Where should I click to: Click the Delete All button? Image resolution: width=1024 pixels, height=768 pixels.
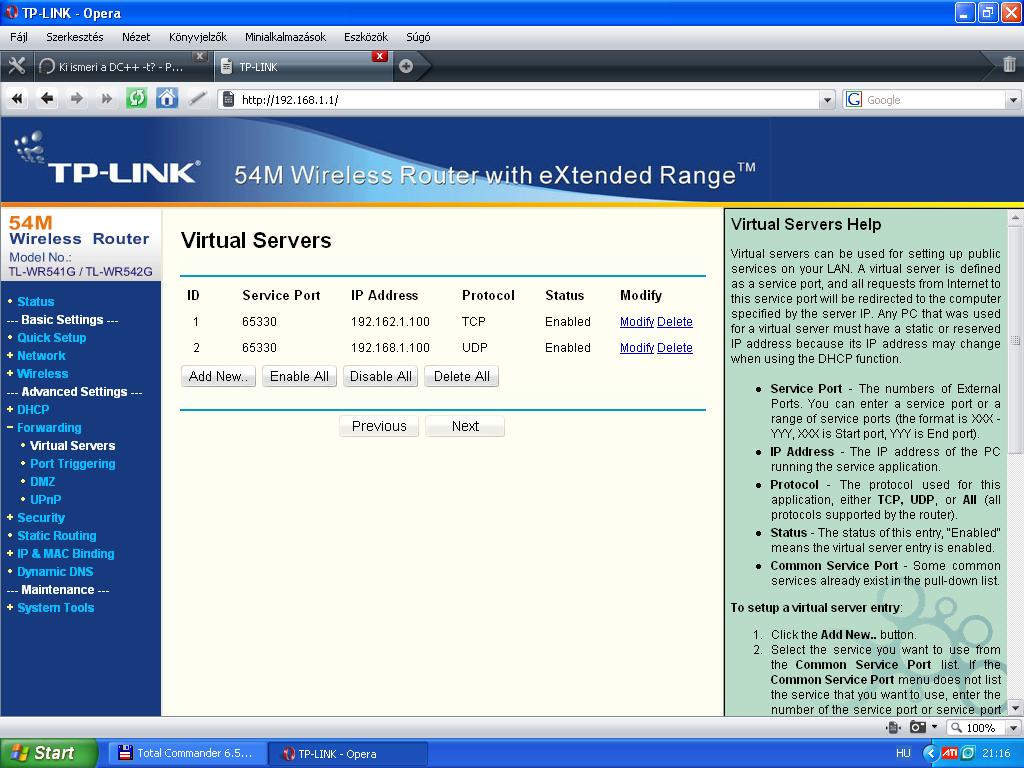(462, 377)
